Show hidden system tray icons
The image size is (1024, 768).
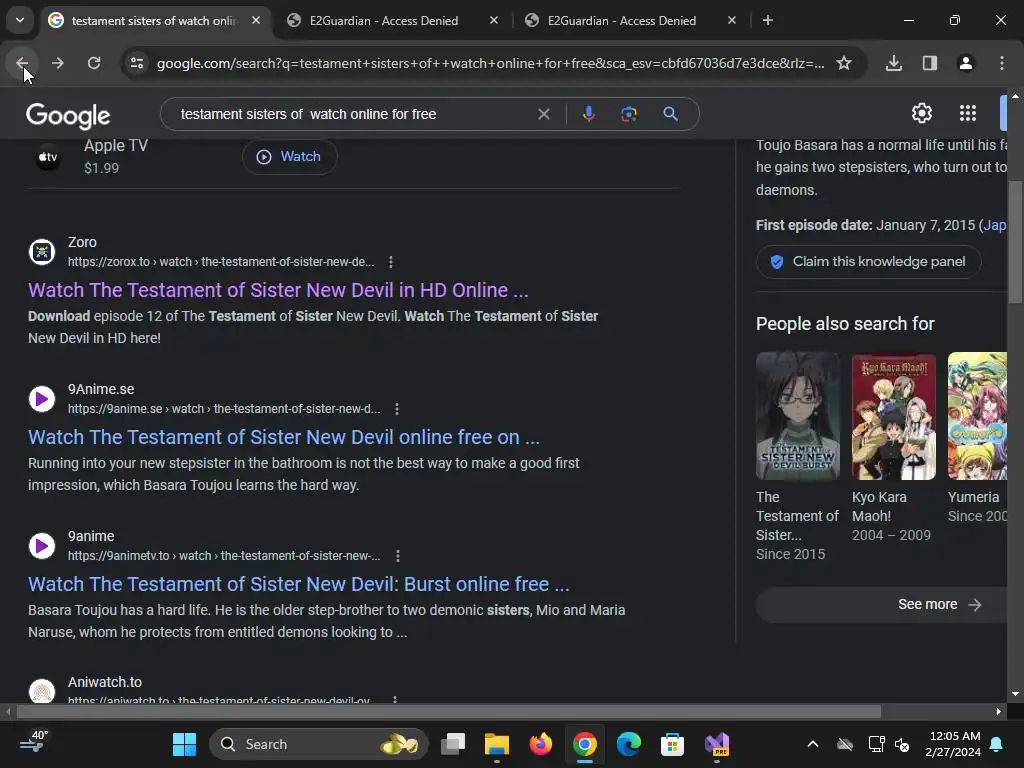tap(813, 744)
